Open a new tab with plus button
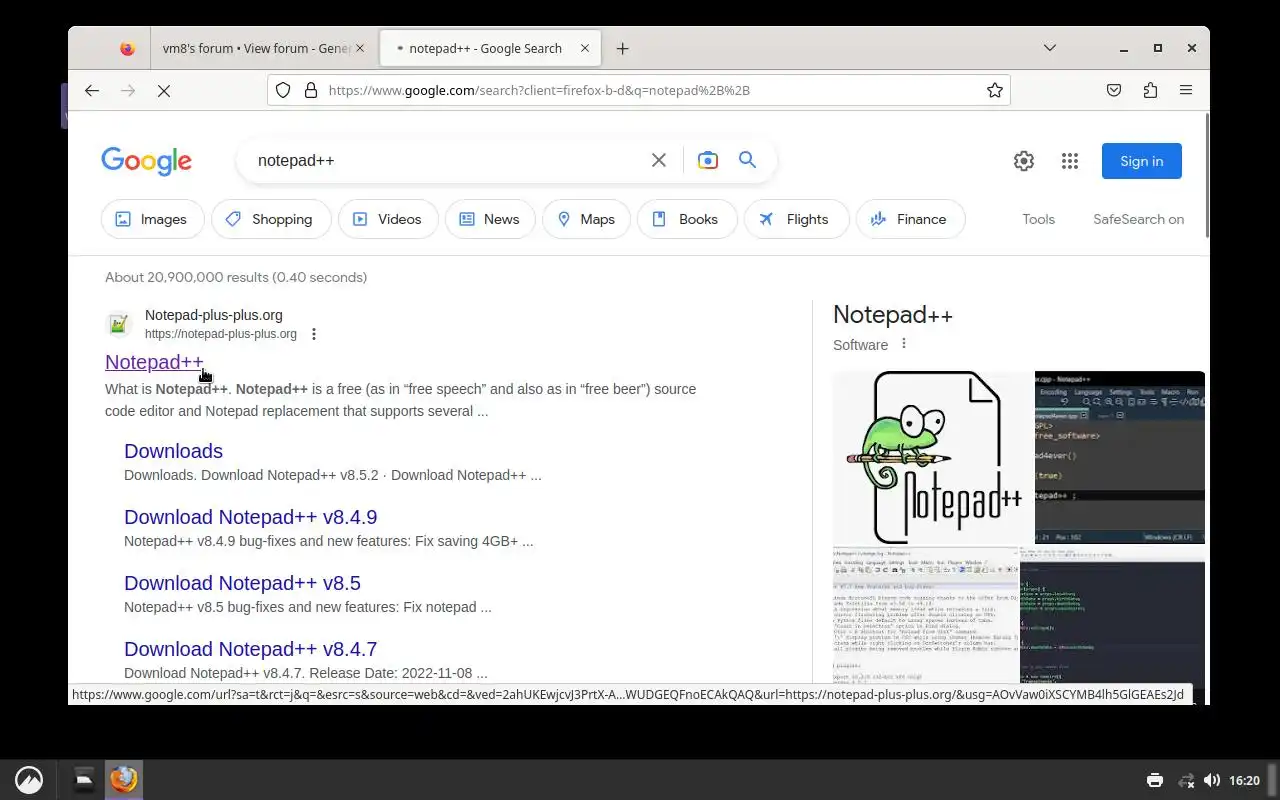The width and height of the screenshot is (1280, 800). coord(623,48)
